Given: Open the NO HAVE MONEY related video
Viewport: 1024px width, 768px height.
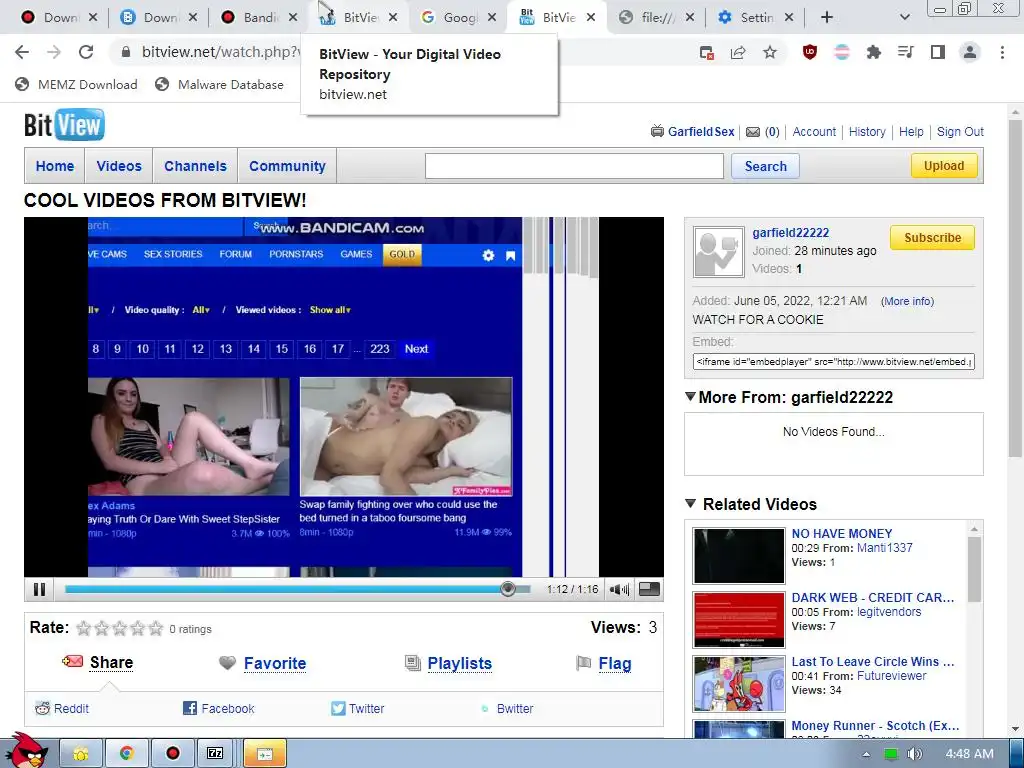Looking at the screenshot, I should (841, 534).
